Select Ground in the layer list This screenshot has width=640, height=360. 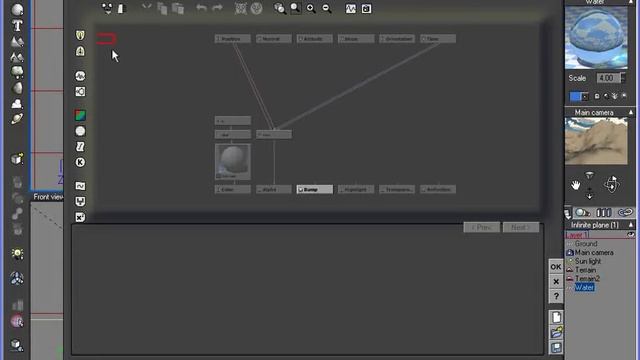coord(586,244)
